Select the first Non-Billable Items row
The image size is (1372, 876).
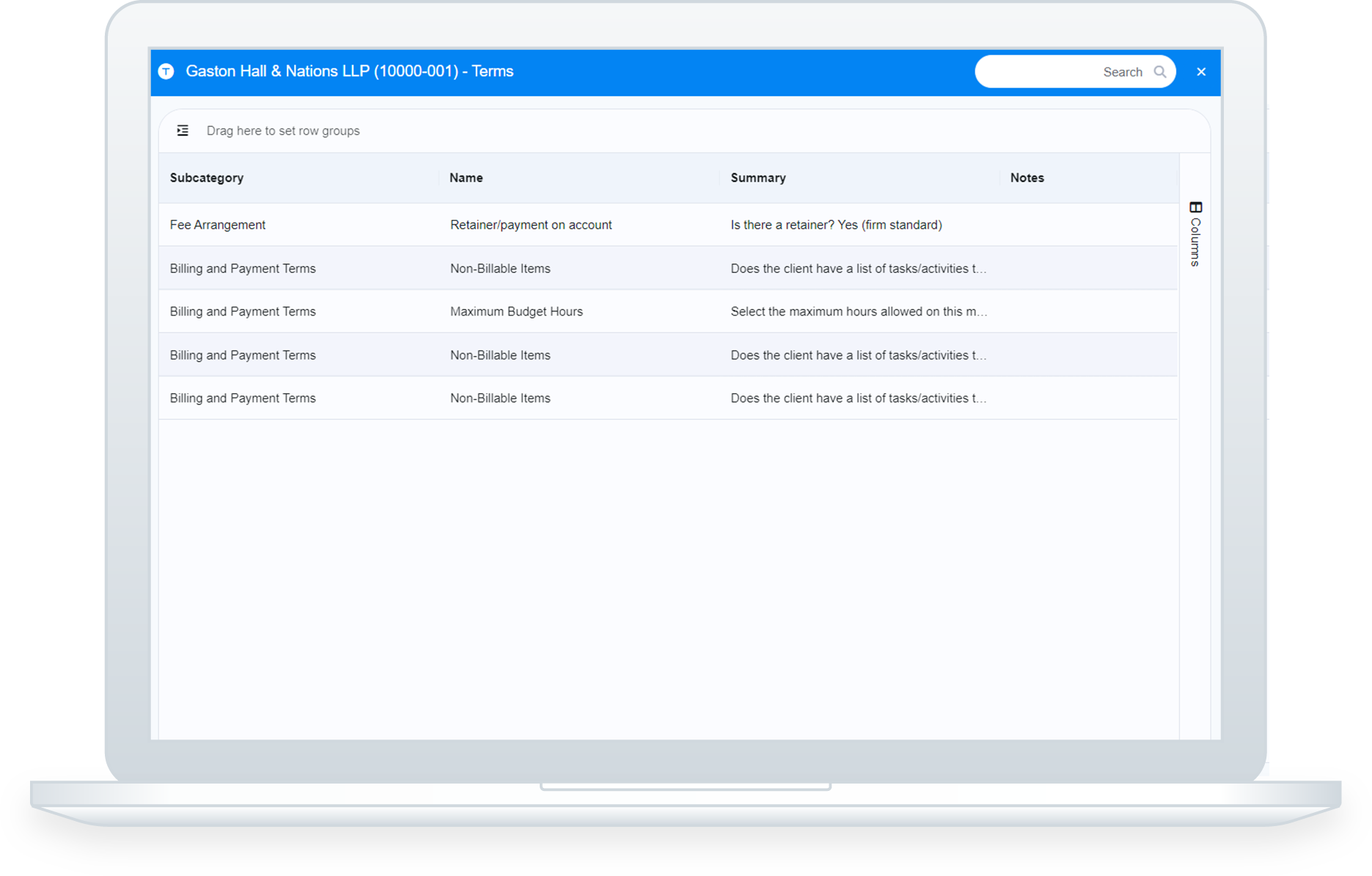500,268
